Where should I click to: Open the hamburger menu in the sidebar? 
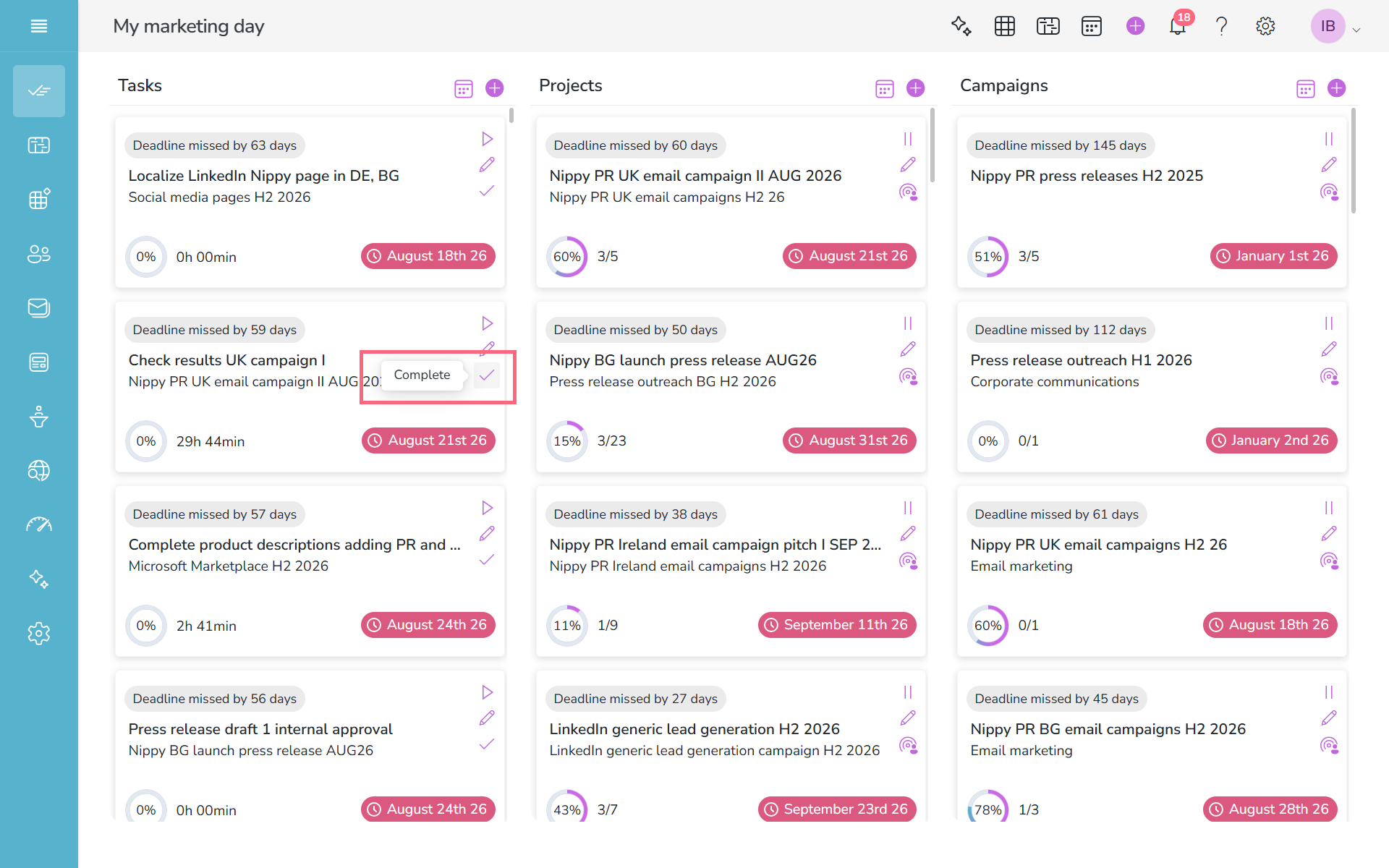39,26
